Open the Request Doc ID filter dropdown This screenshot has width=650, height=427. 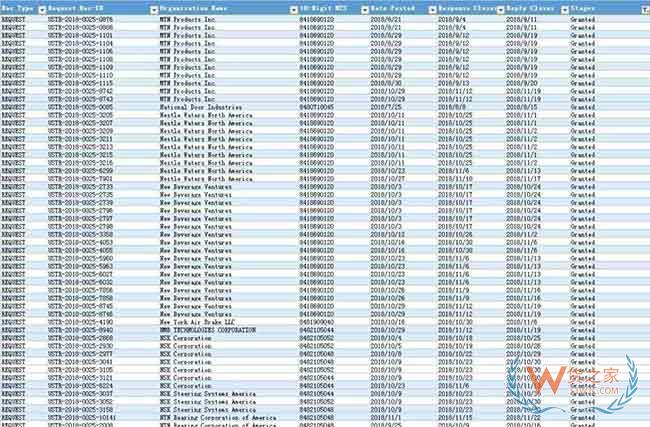tap(153, 8)
